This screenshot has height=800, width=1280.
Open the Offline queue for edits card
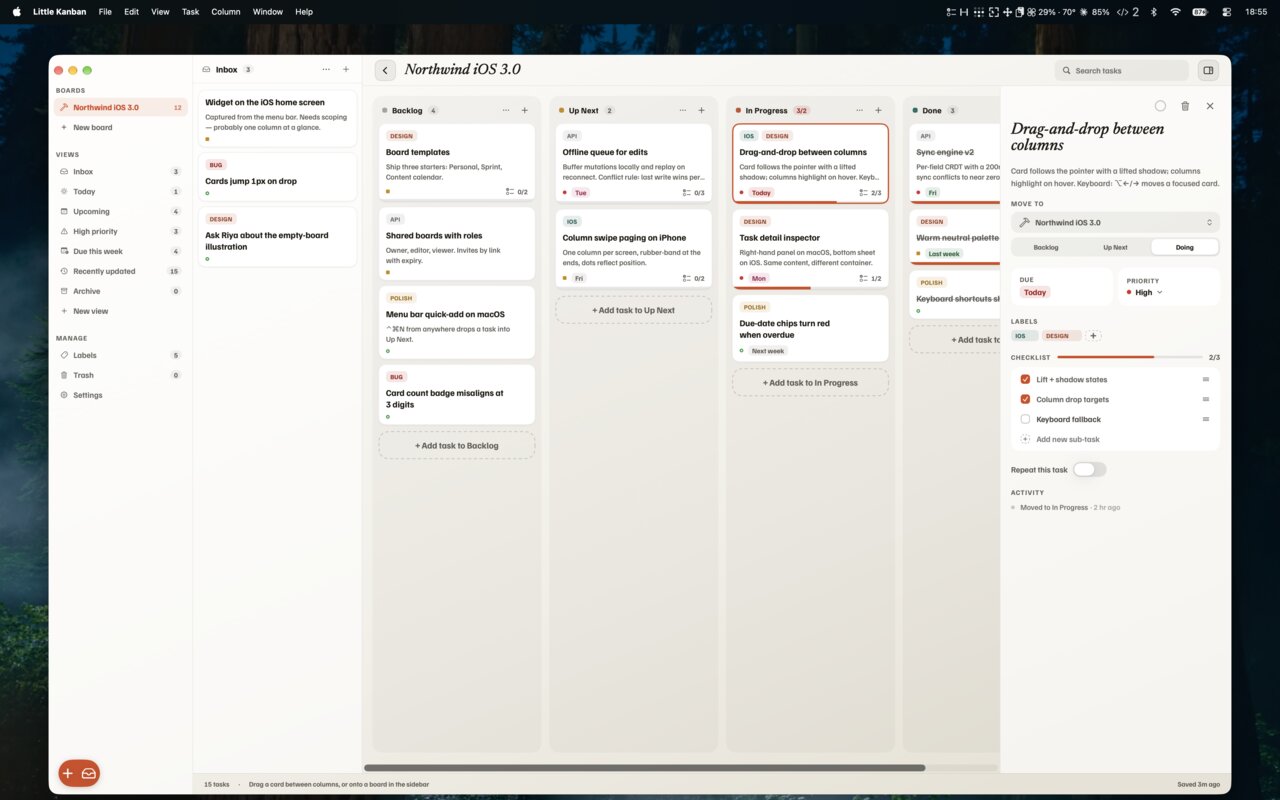(x=634, y=162)
